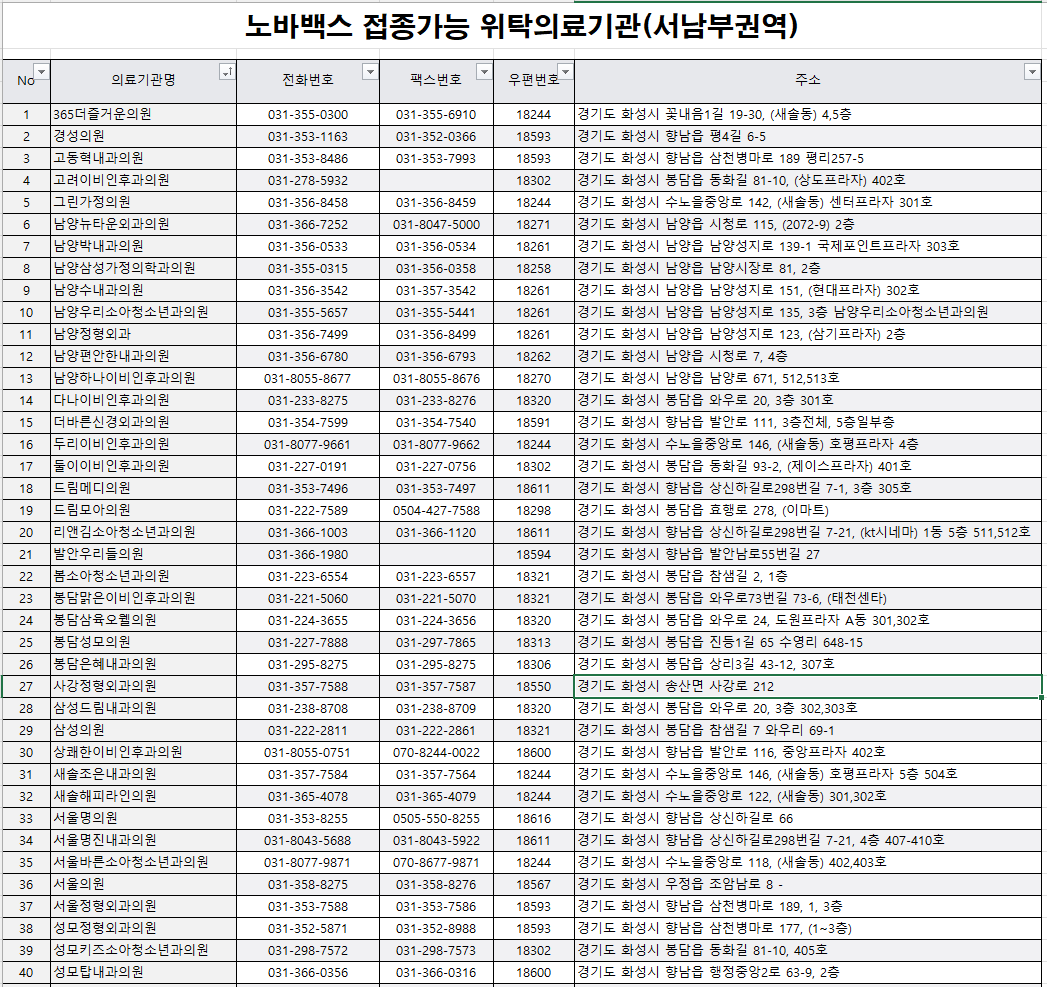
Task: Select cell 서울정형외과의원
Action: click(x=144, y=907)
